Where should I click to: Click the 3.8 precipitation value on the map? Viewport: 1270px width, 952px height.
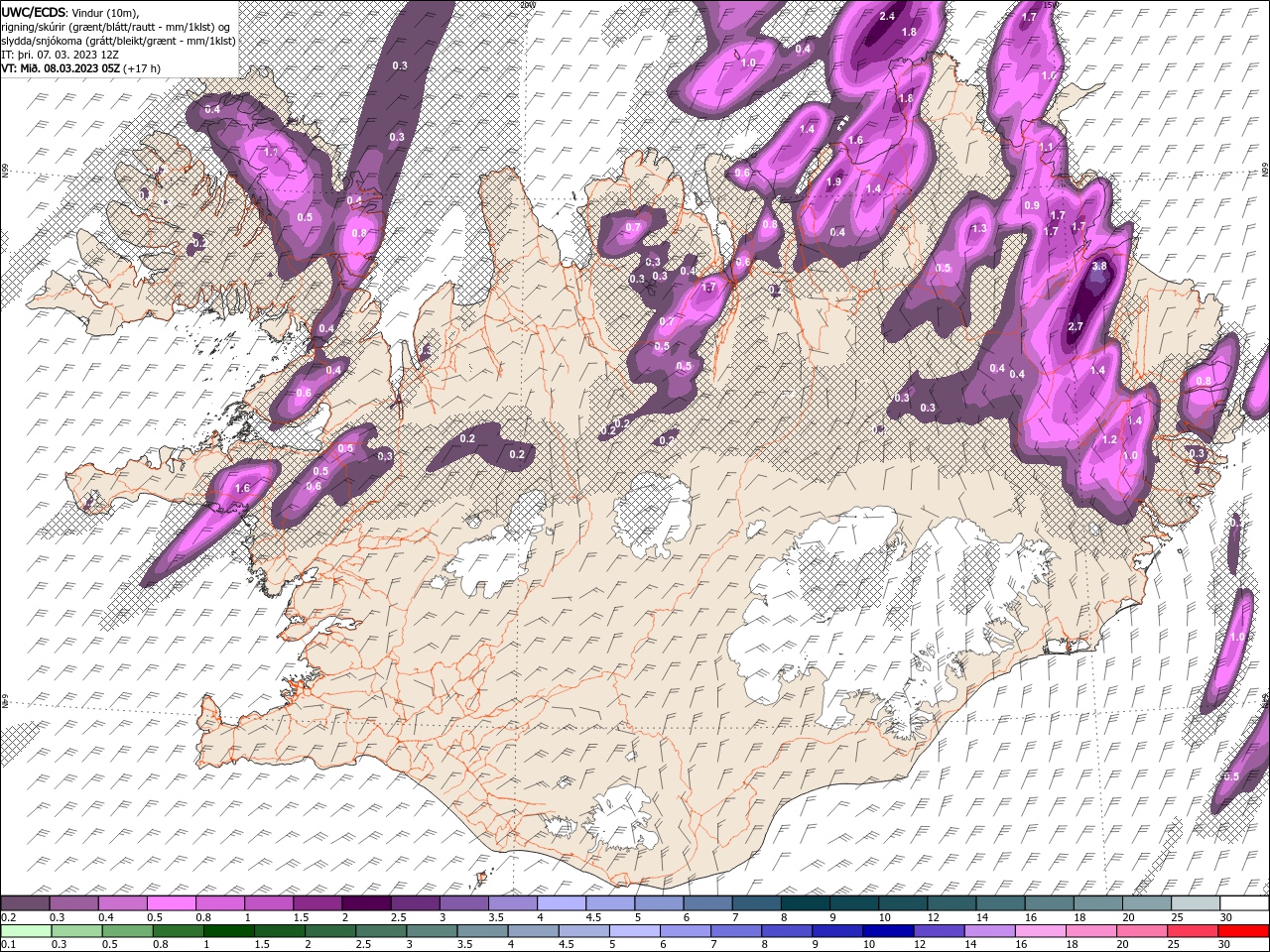click(x=1099, y=266)
